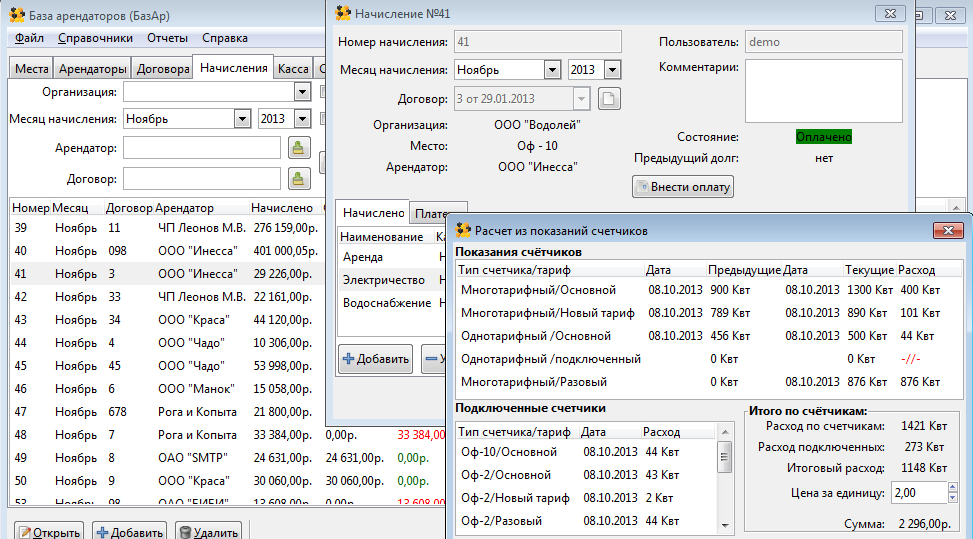Image resolution: width=973 pixels, height=539 pixels.
Task: Click the Открыть button at bottom
Action: (x=49, y=532)
